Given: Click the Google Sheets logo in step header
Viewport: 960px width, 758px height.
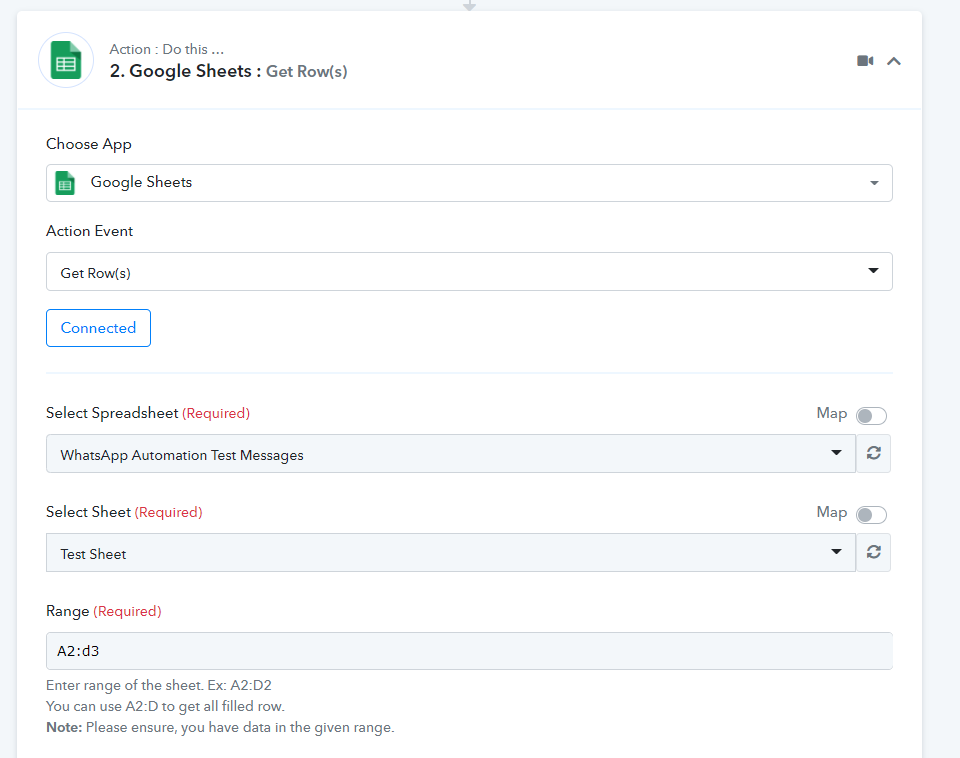Looking at the screenshot, I should pos(66,60).
